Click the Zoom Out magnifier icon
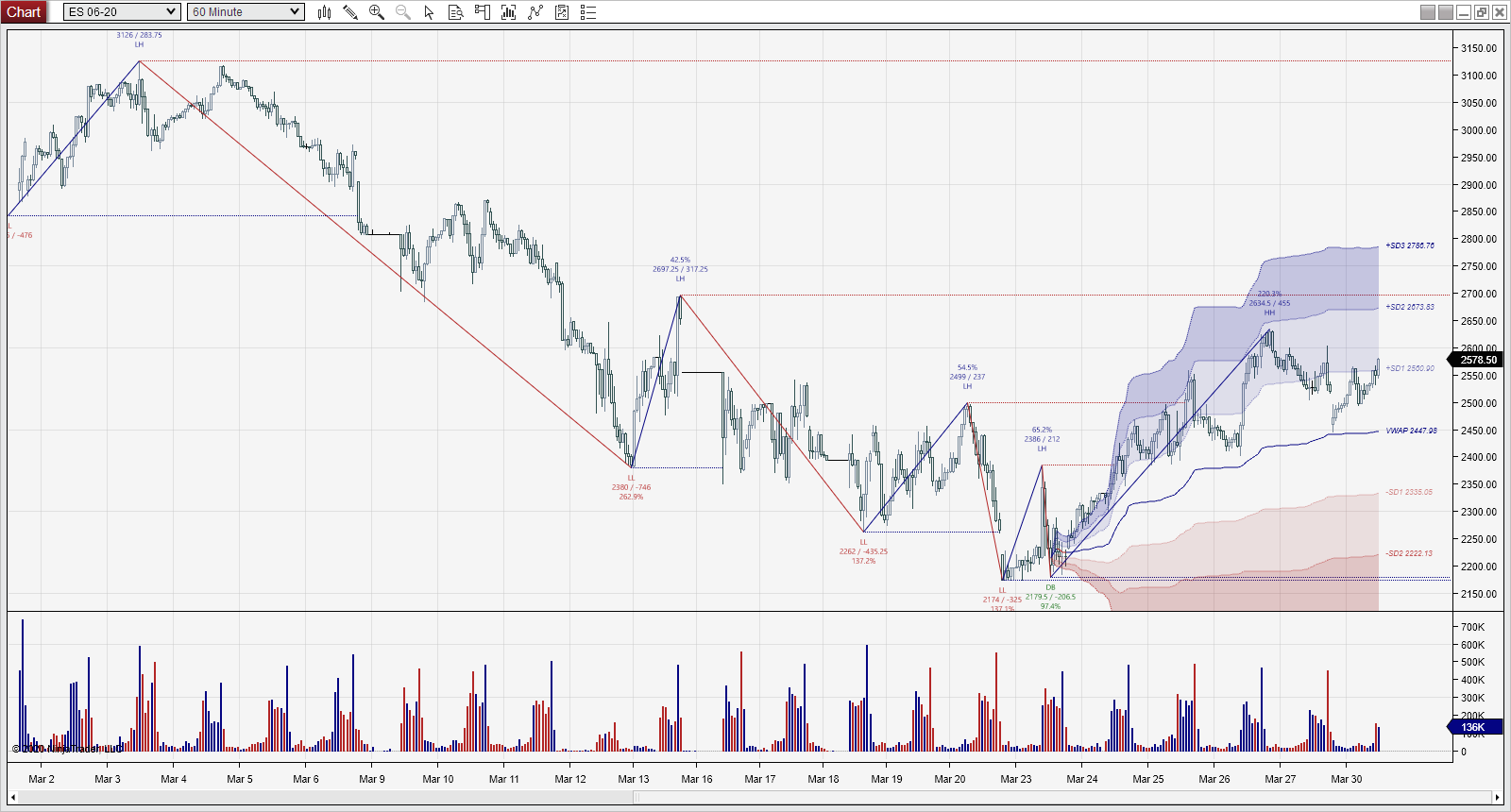 point(403,12)
